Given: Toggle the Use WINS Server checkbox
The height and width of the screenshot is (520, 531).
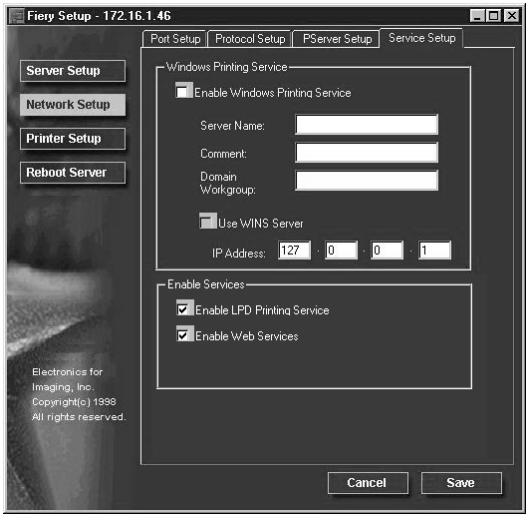Looking at the screenshot, I should click(x=208, y=221).
